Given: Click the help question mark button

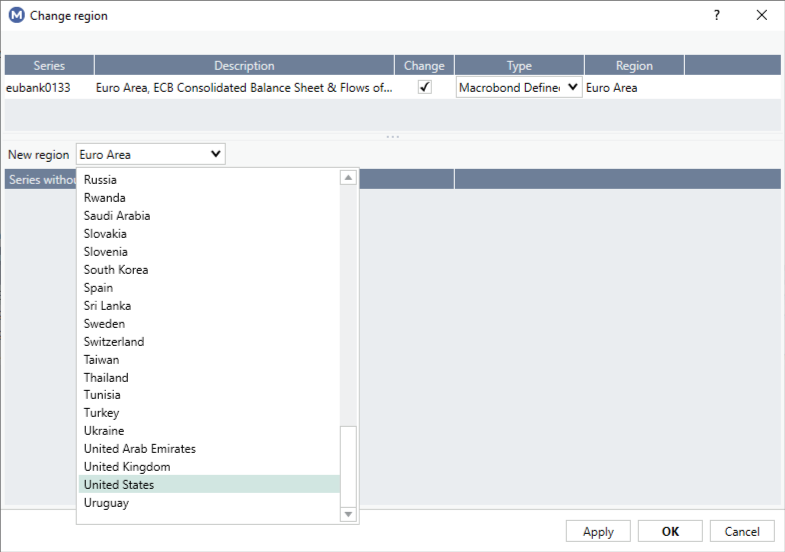Looking at the screenshot, I should 716,16.
